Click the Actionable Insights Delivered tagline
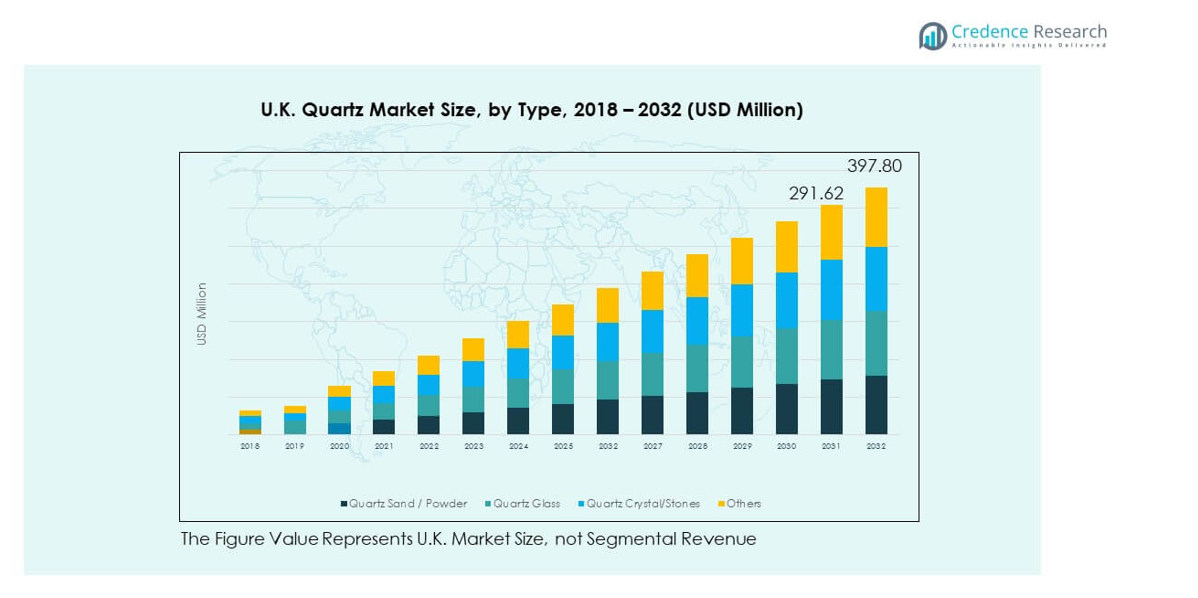 1029,46
